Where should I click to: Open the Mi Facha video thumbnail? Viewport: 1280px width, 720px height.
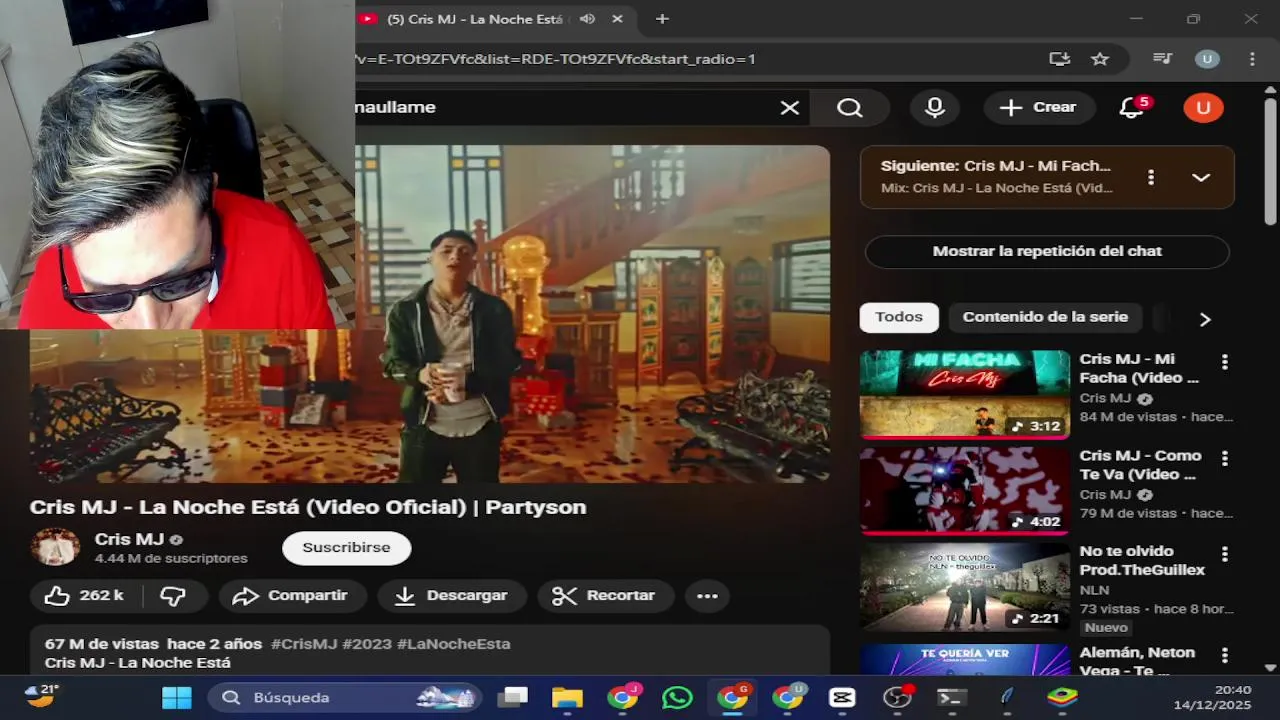964,394
